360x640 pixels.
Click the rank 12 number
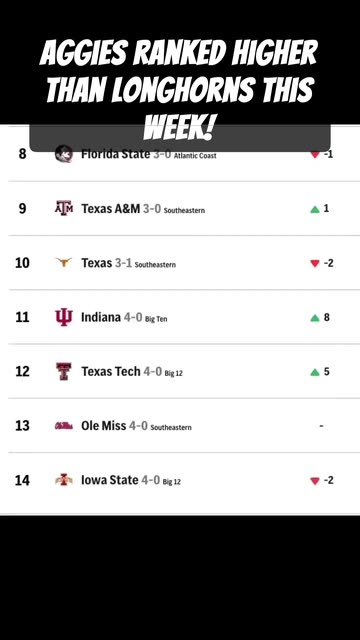coord(22,371)
